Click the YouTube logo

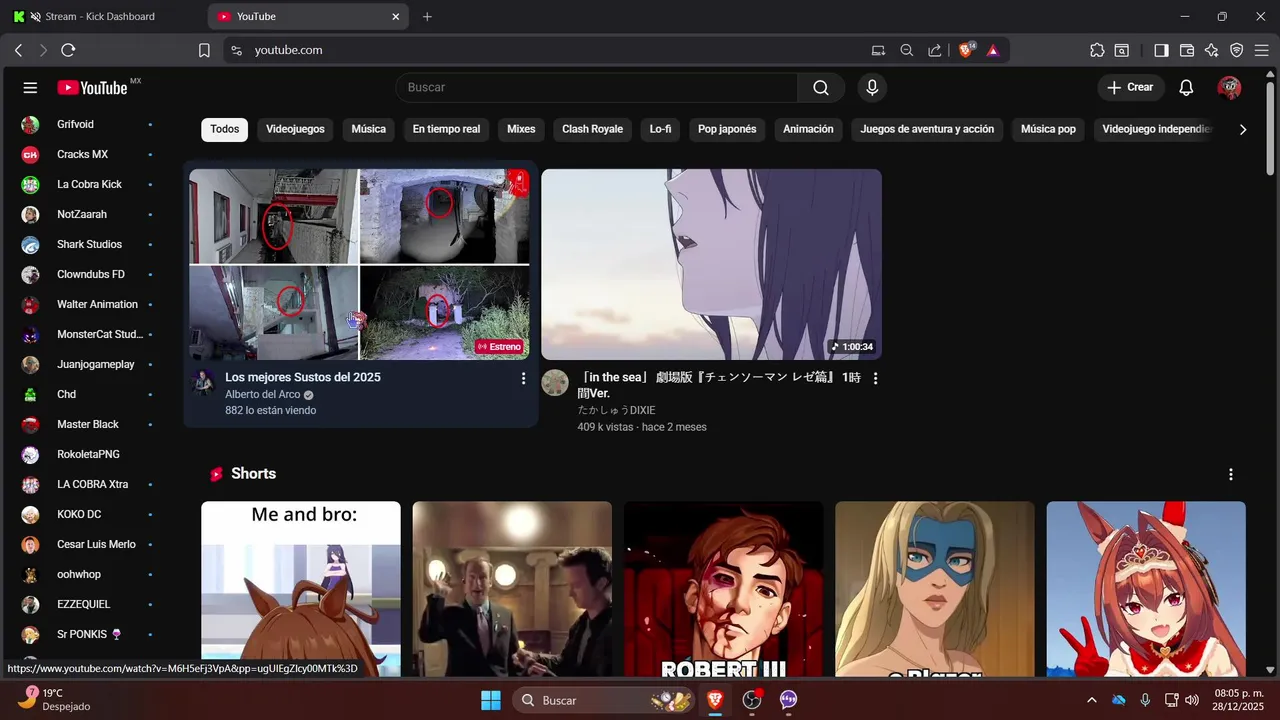(93, 88)
